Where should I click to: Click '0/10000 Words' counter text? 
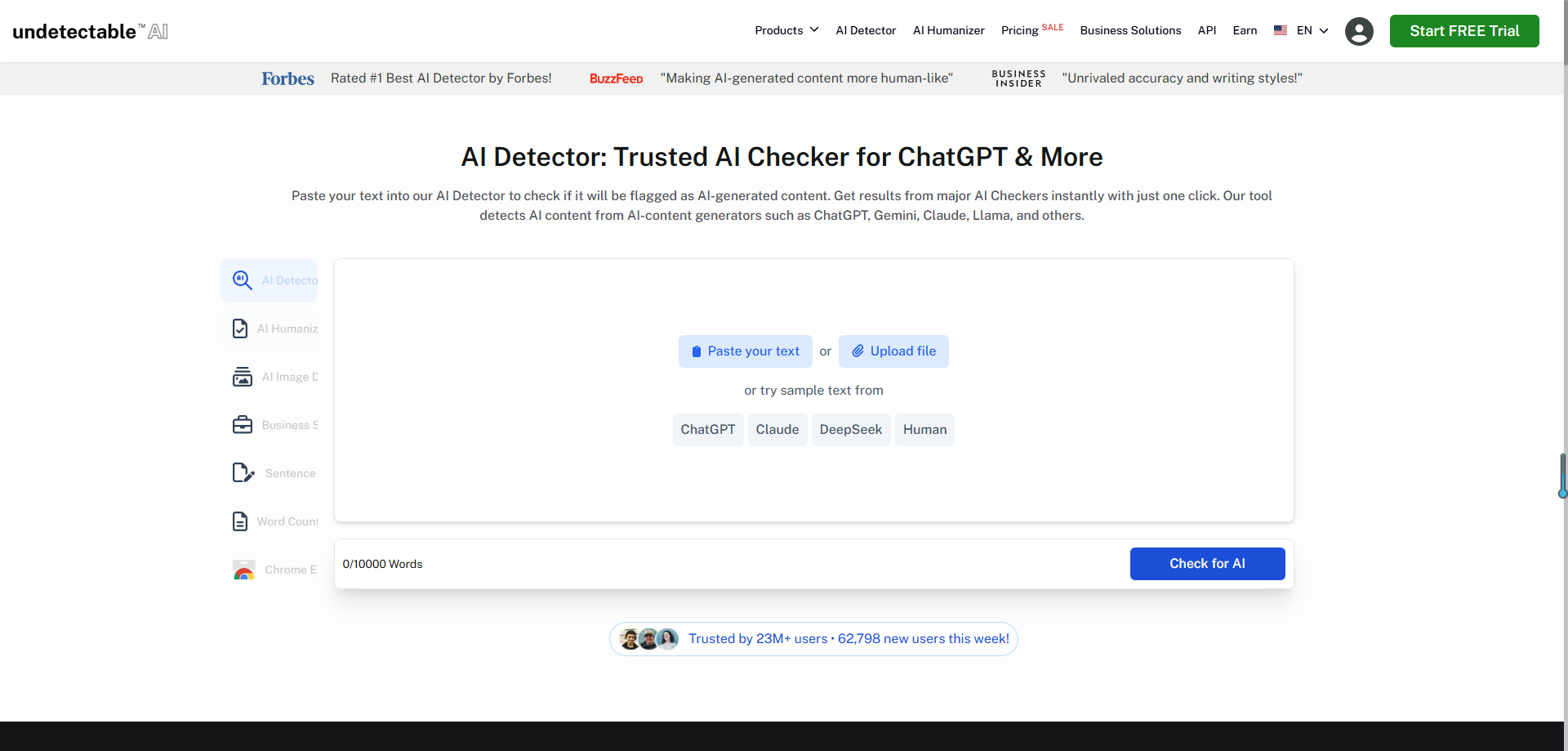click(x=382, y=564)
